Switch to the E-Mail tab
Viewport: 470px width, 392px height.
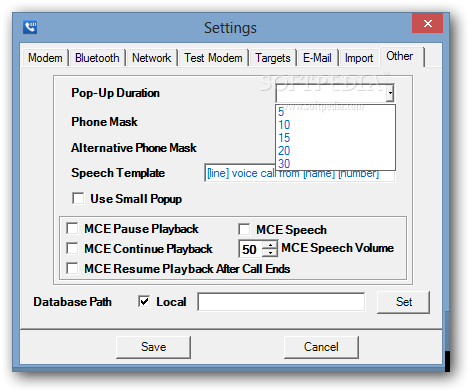coord(317,58)
